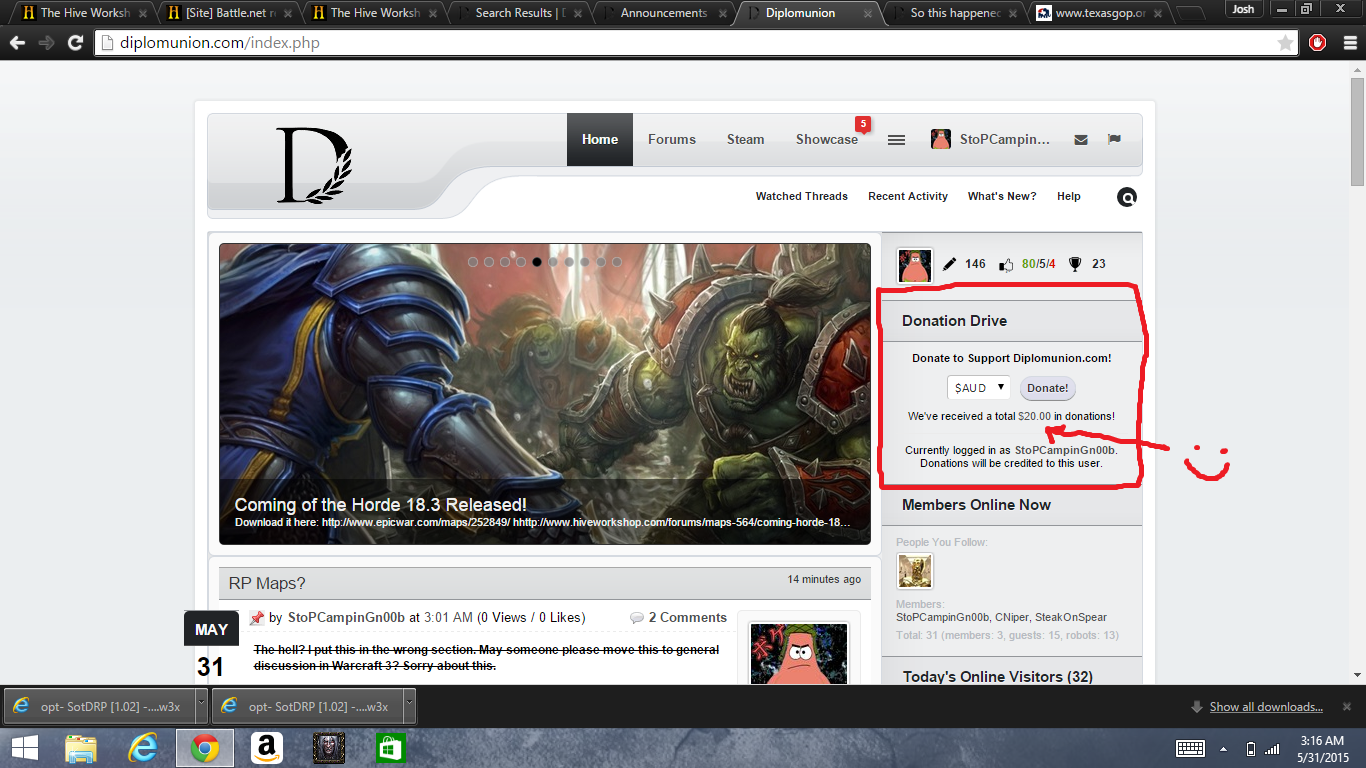Open the Forums navigation item
Viewport: 1366px width, 768px height.
point(672,140)
